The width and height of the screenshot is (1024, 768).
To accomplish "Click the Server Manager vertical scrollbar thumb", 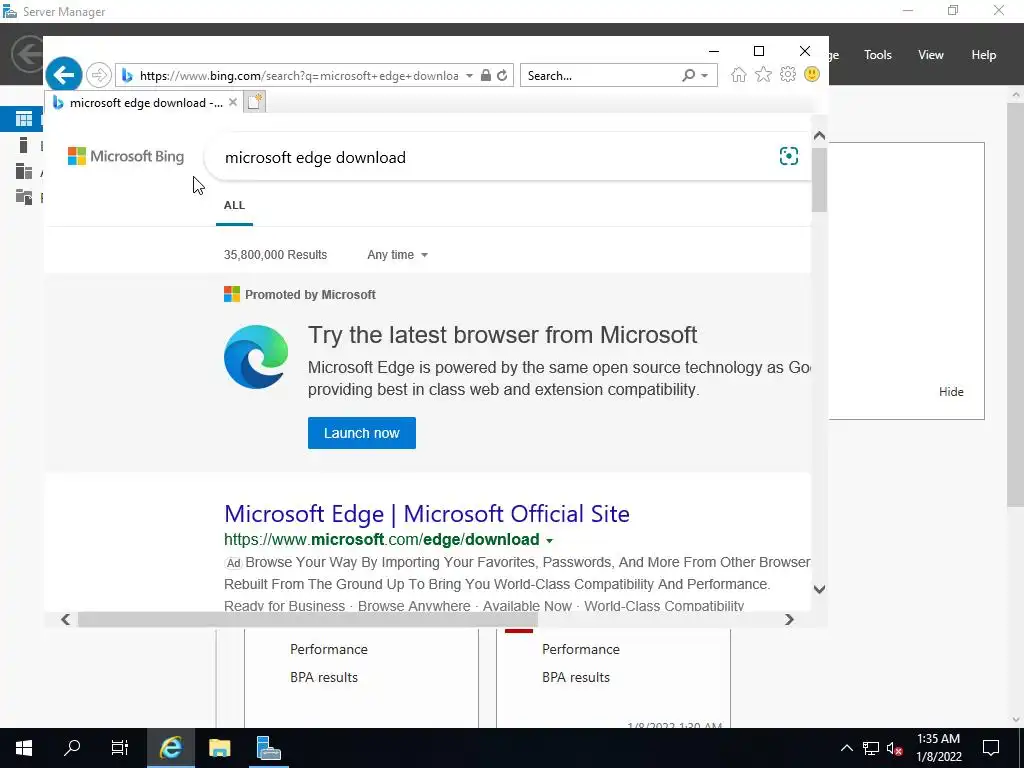I will (x=1016, y=304).
